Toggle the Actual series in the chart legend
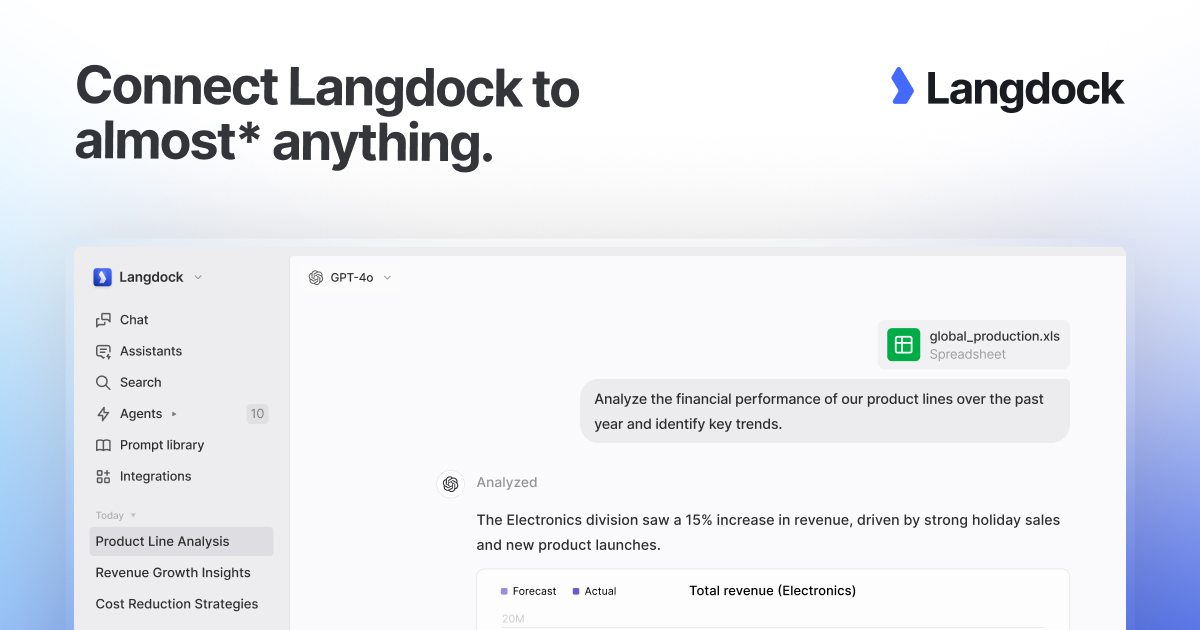The width and height of the screenshot is (1200, 630). (x=576, y=591)
